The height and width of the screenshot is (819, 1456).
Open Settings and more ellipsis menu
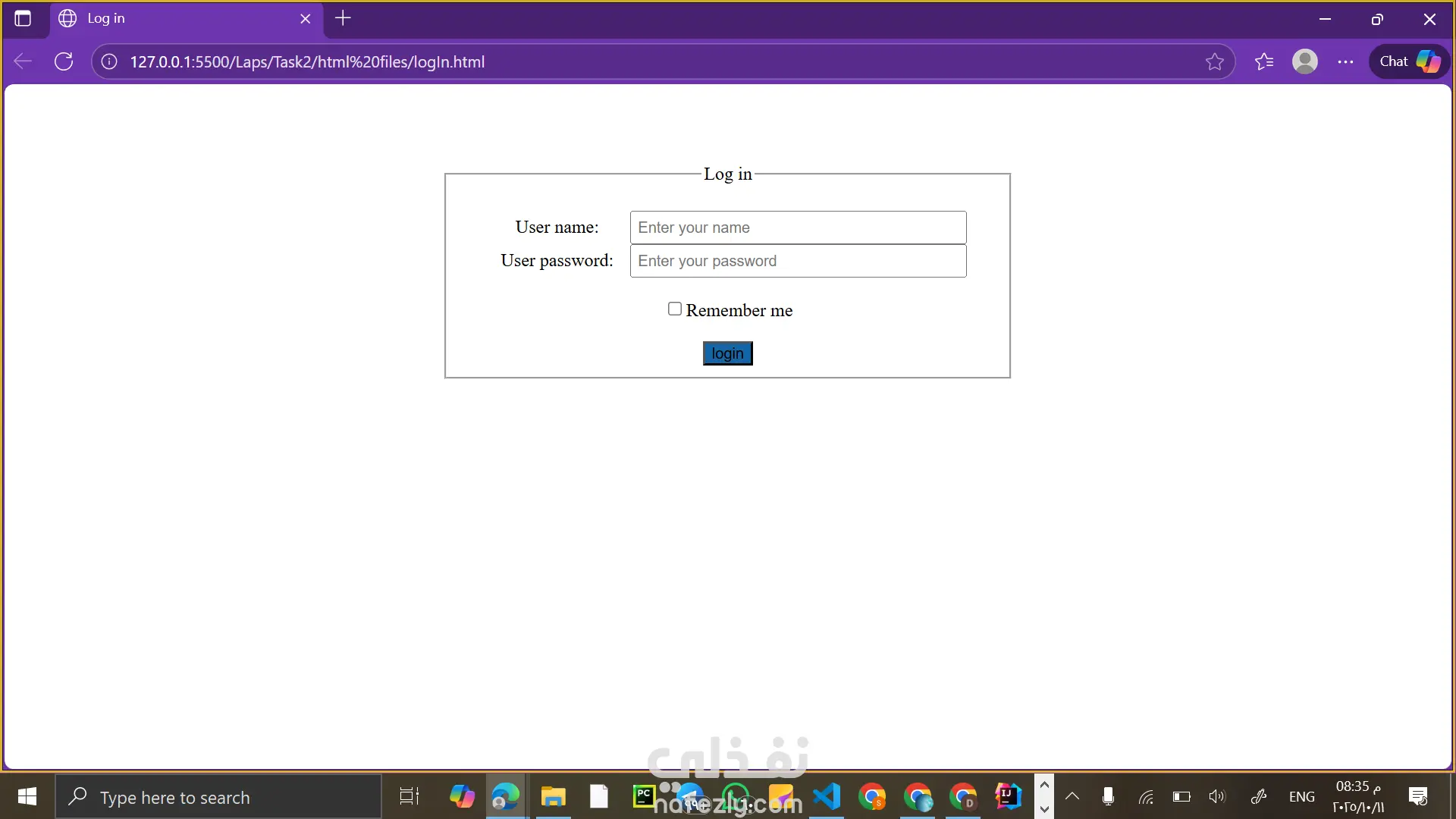click(1345, 61)
